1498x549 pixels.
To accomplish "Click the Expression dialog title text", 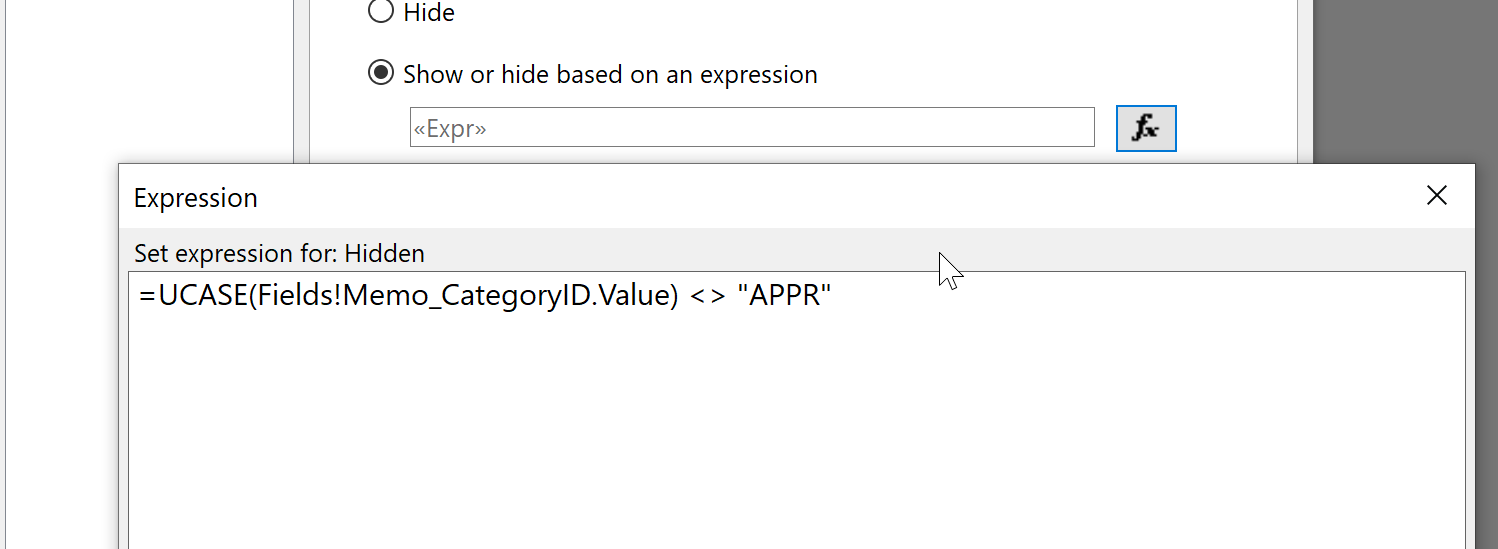I will pyautogui.click(x=196, y=198).
